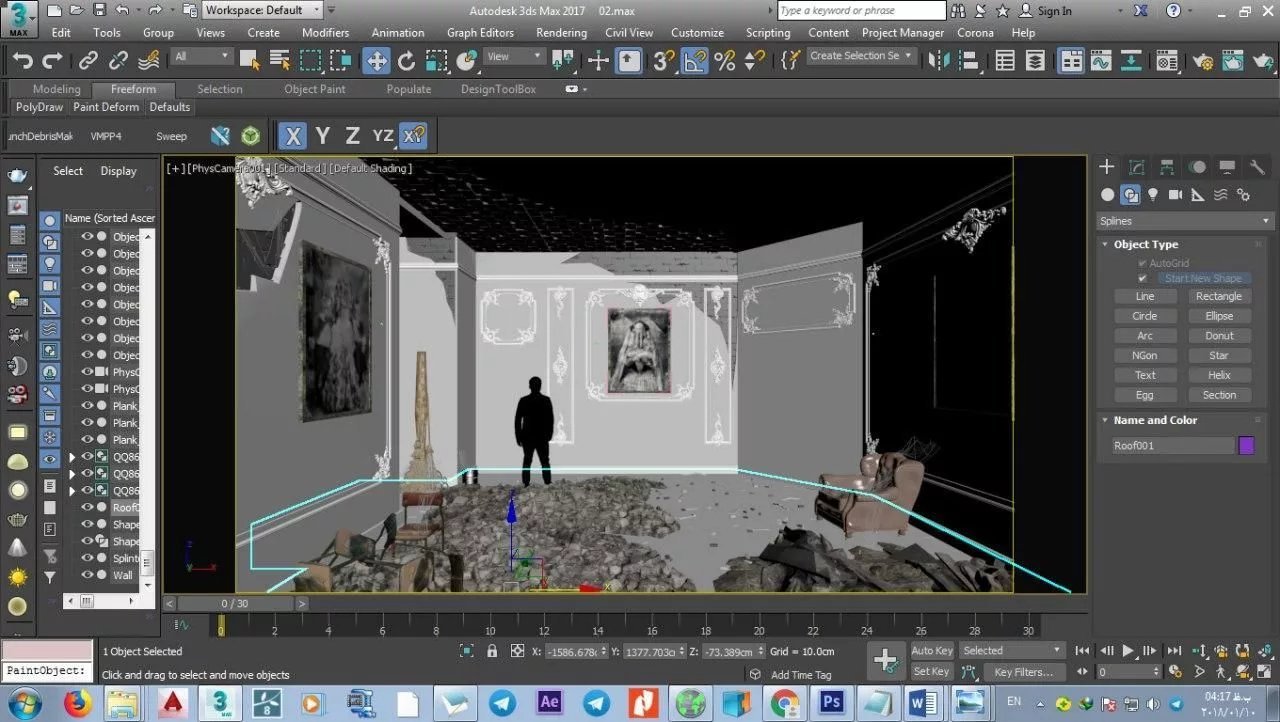Open the Corona menu

pyautogui.click(x=975, y=32)
